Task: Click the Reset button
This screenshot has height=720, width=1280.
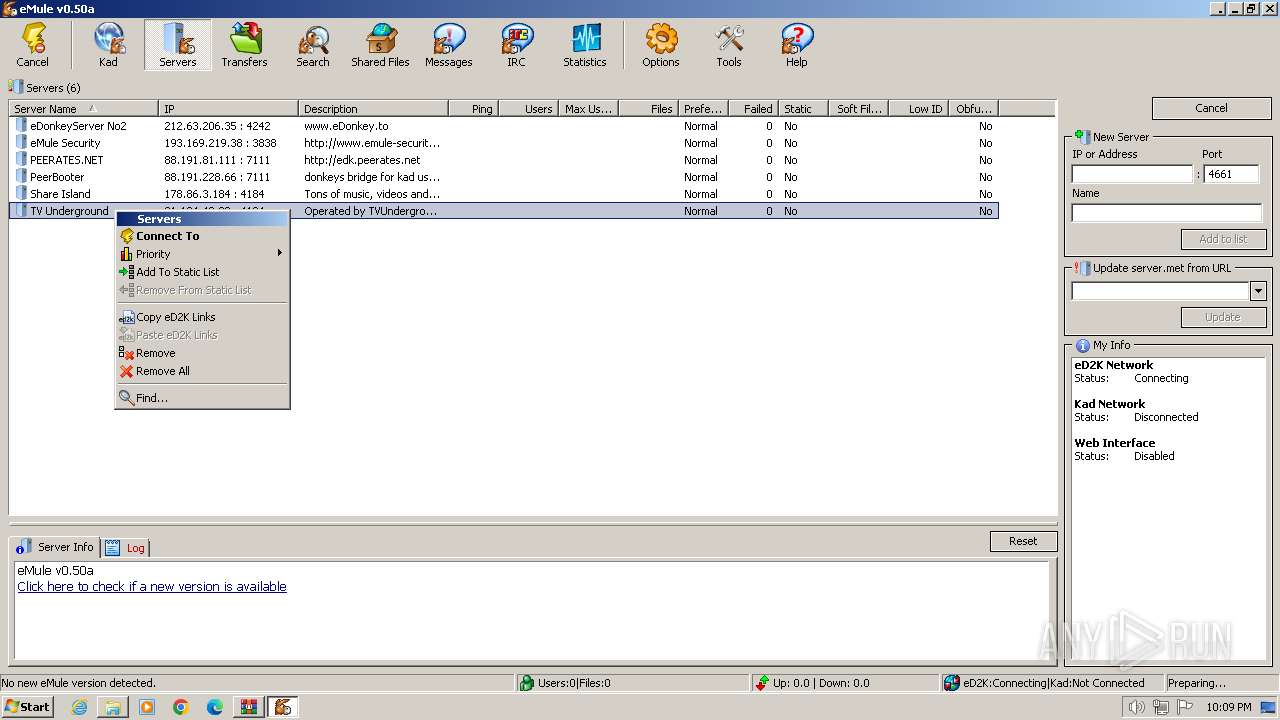Action: (x=1023, y=541)
